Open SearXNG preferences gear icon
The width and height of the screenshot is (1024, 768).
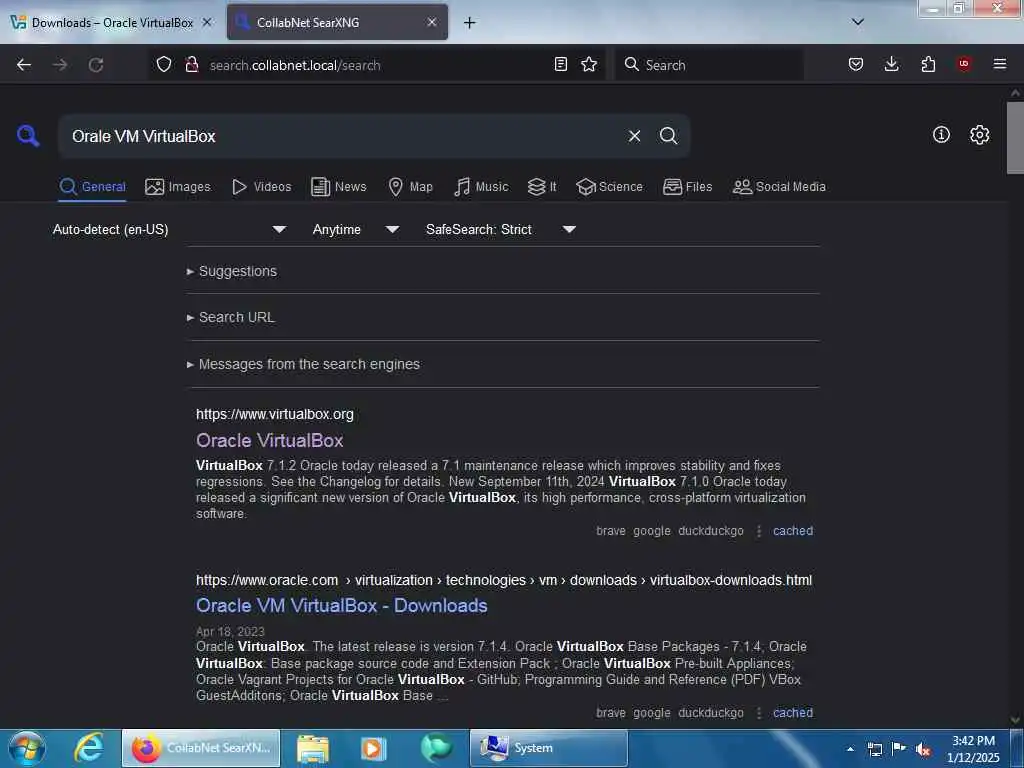(x=979, y=135)
